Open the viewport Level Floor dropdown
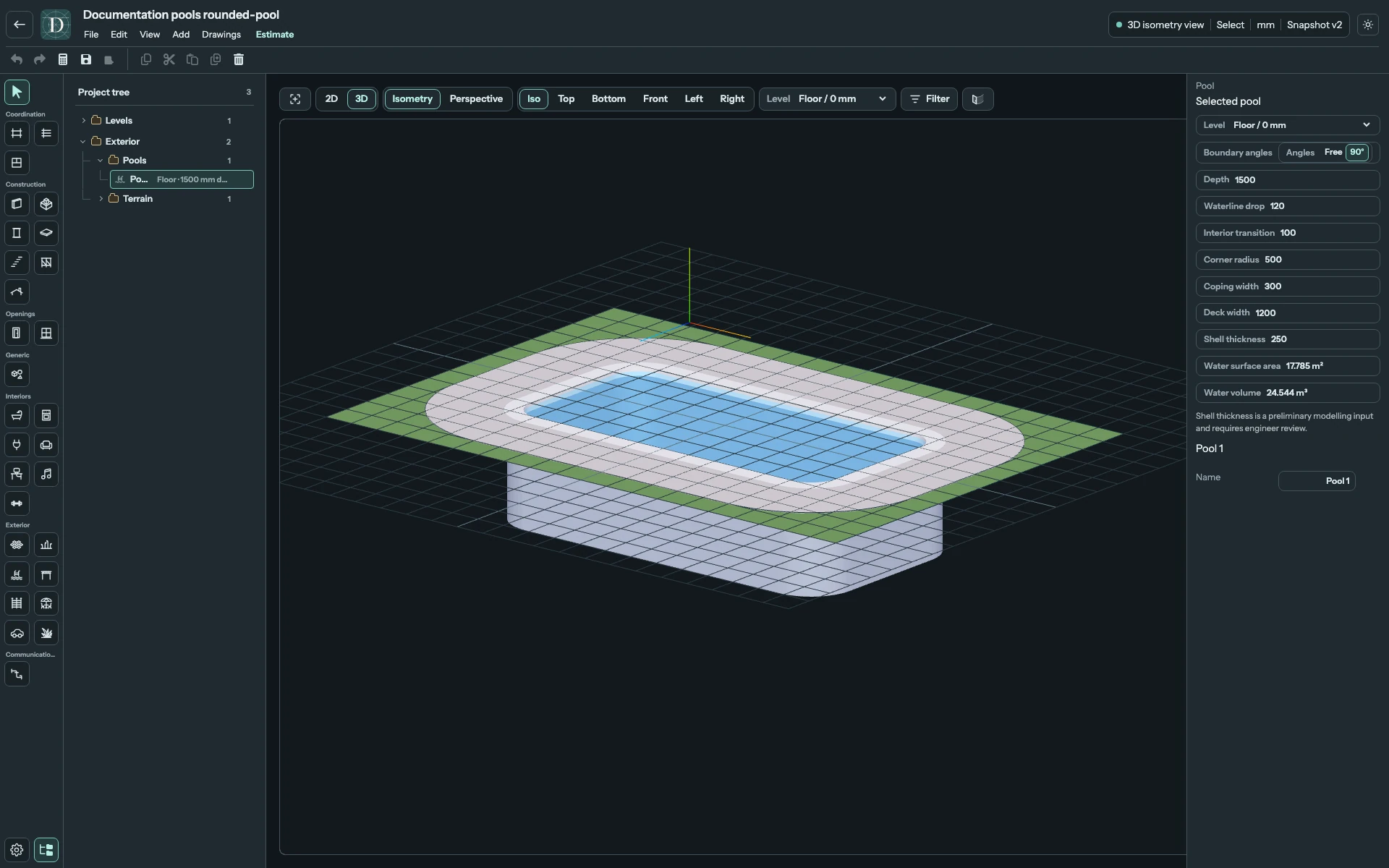The width and height of the screenshot is (1389, 868). (x=827, y=99)
